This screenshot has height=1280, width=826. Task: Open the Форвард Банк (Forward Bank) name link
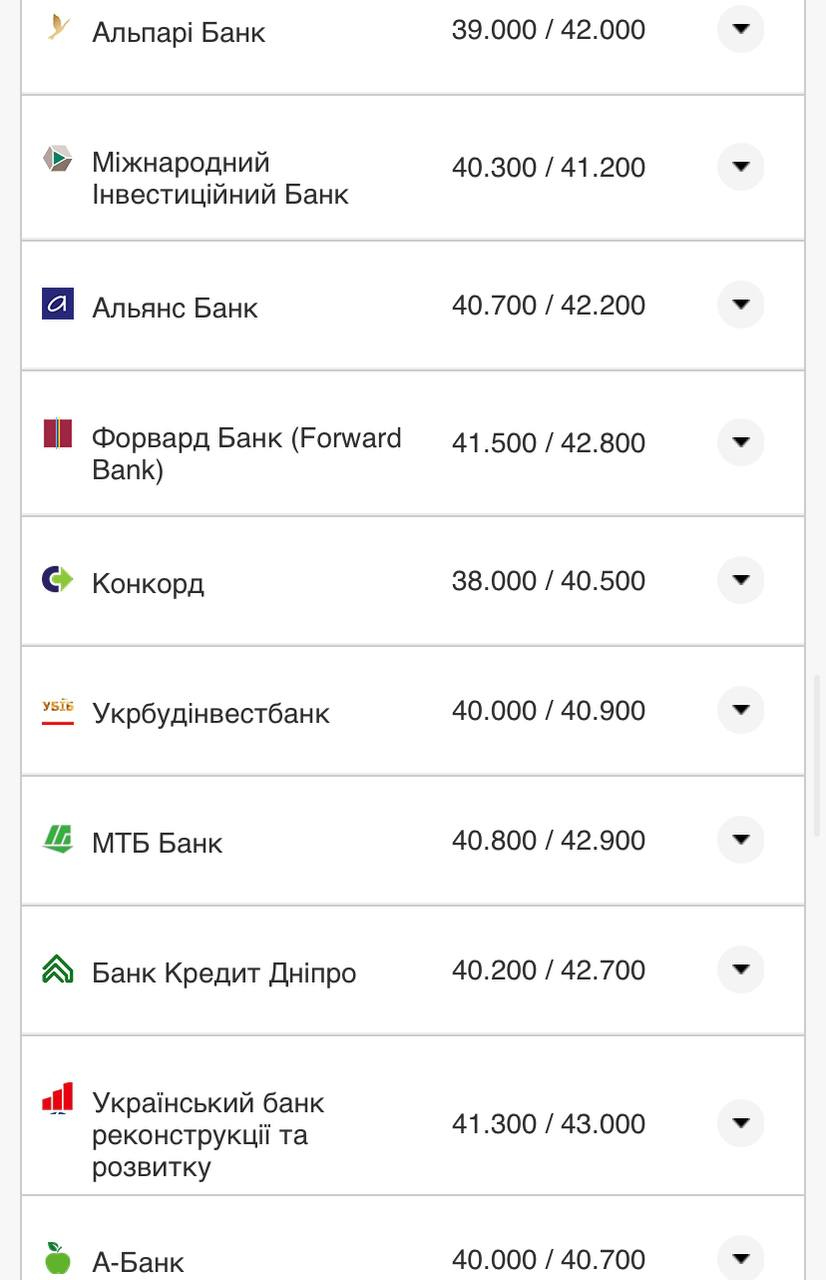(246, 453)
